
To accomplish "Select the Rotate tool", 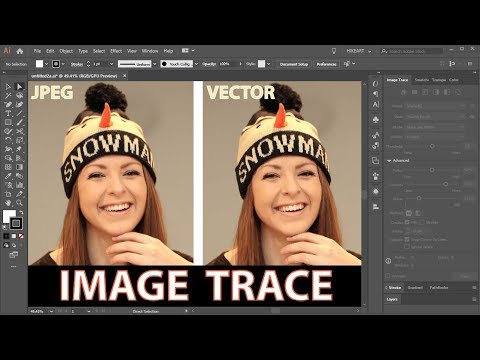I will (x=8, y=140).
